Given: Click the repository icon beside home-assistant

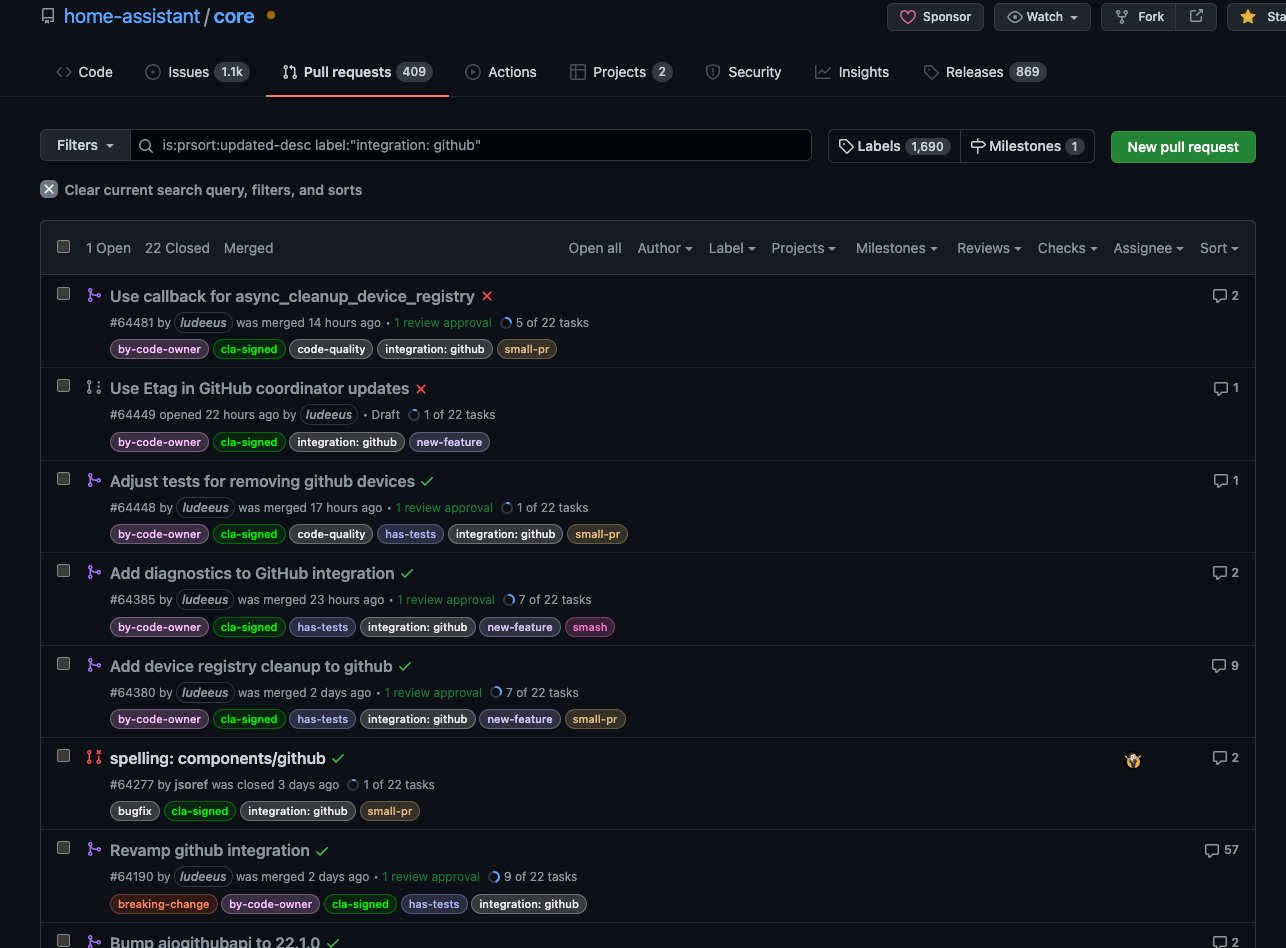Looking at the screenshot, I should pyautogui.click(x=48, y=16).
